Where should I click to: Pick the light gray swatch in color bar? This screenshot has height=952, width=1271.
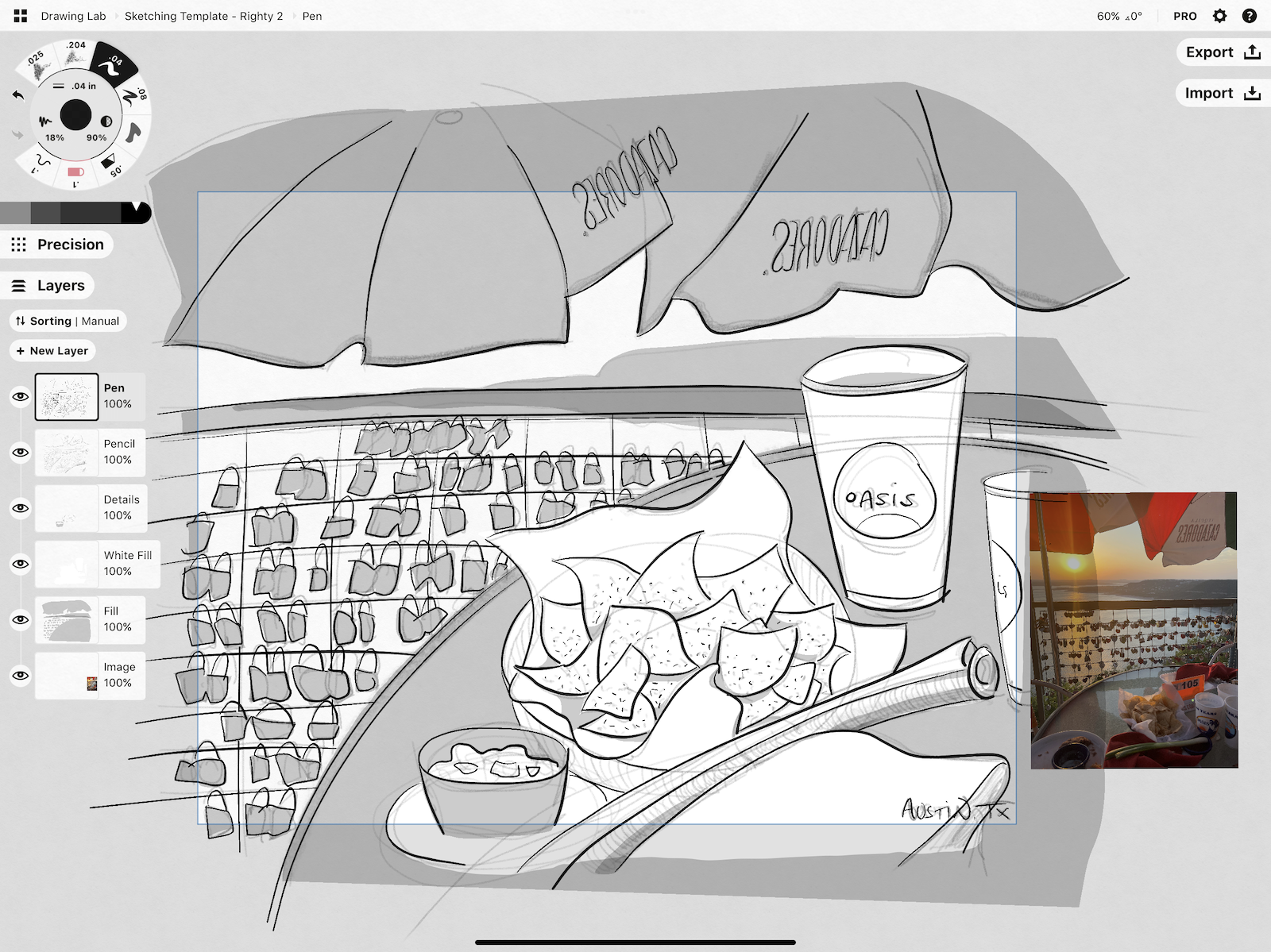pos(15,213)
